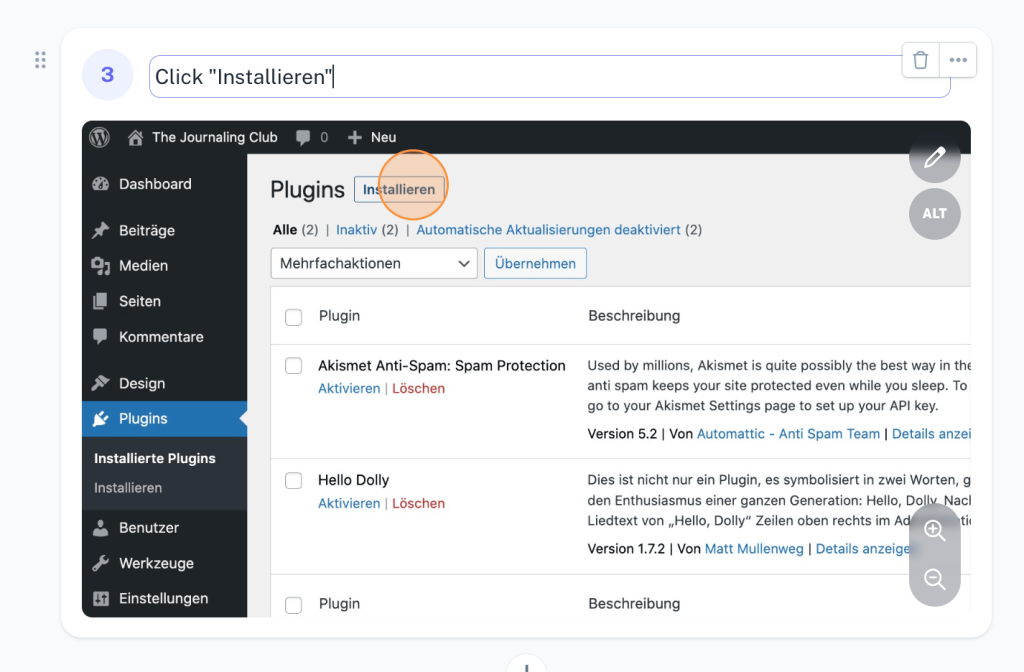The height and width of the screenshot is (672, 1024).
Task: Open the three-dot more options menu
Action: pos(958,60)
